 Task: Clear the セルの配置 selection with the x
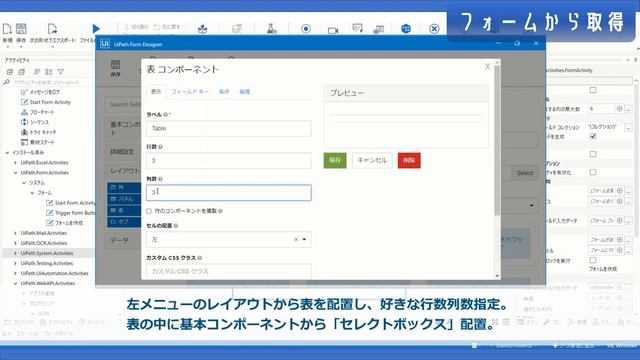[296, 240]
